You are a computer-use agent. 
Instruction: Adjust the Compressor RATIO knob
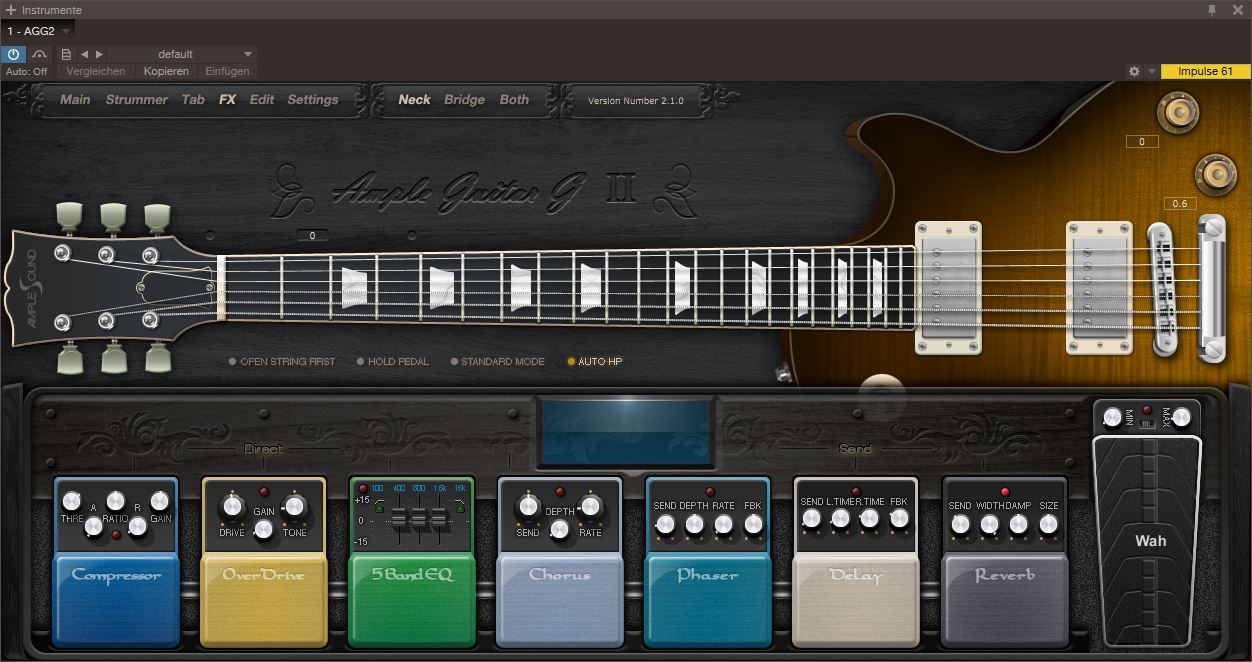116,500
